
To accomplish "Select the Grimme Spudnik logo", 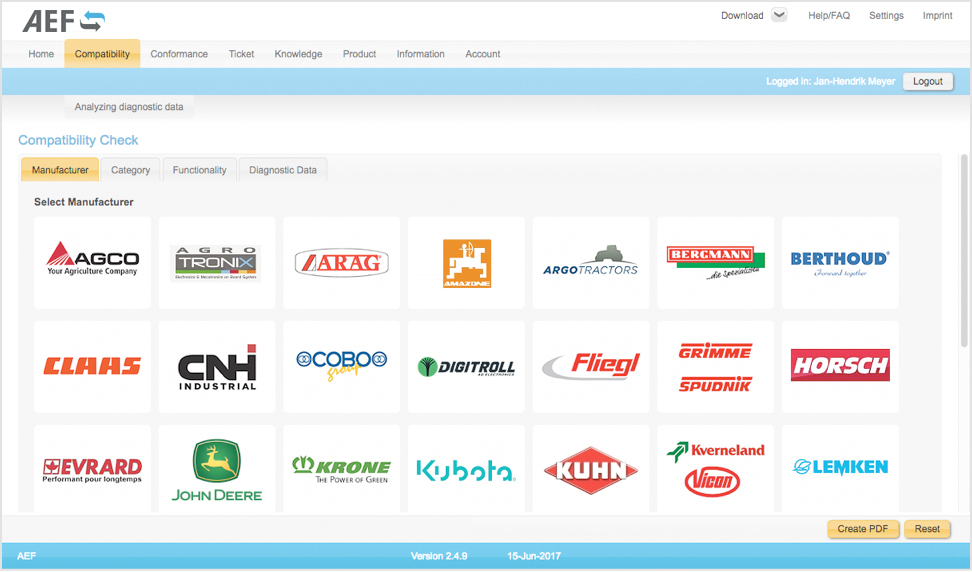I will point(715,367).
